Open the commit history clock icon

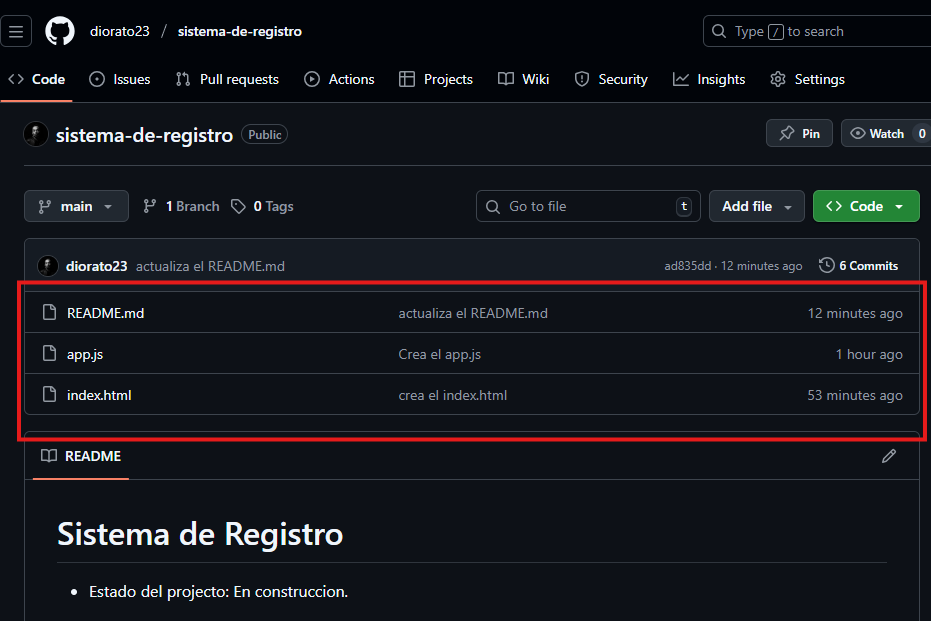click(x=826, y=265)
